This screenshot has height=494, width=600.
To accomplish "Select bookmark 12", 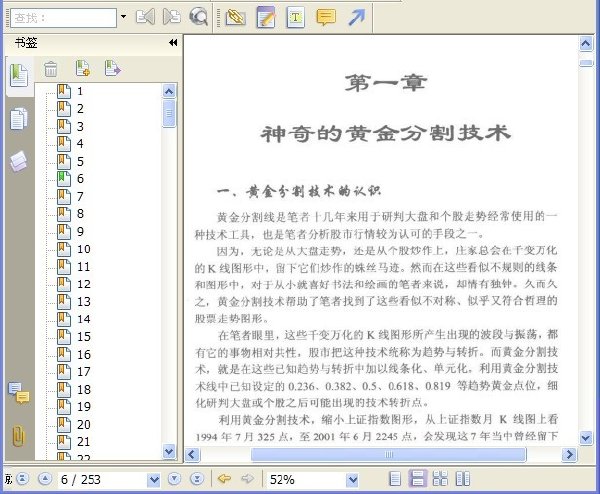I will coord(73,284).
